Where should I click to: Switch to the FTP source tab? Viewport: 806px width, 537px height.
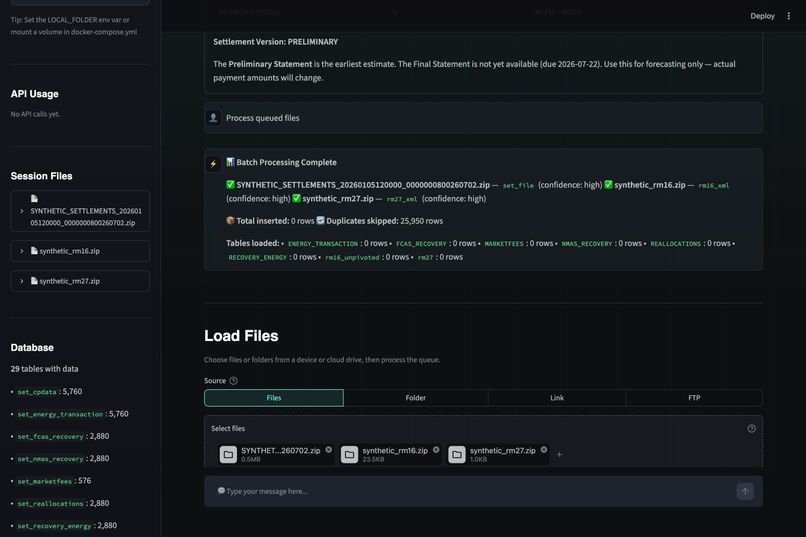[694, 398]
